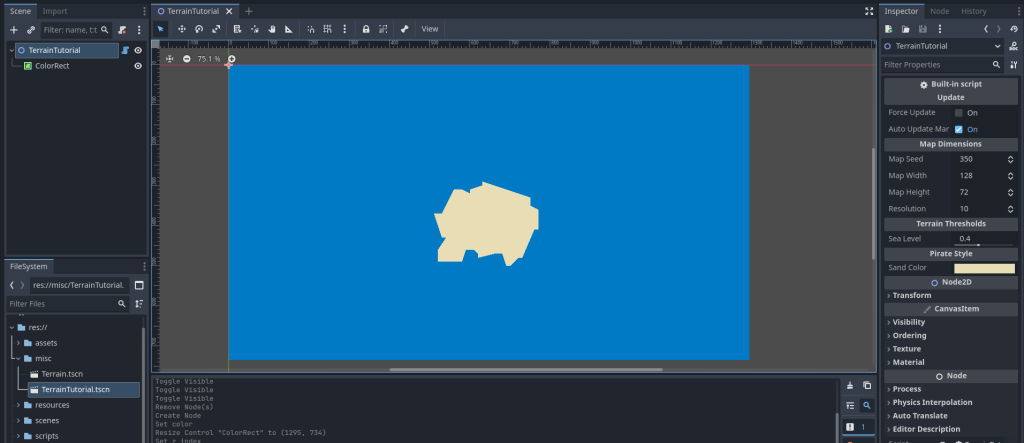Select the Move Mode tool

[x=181, y=29]
